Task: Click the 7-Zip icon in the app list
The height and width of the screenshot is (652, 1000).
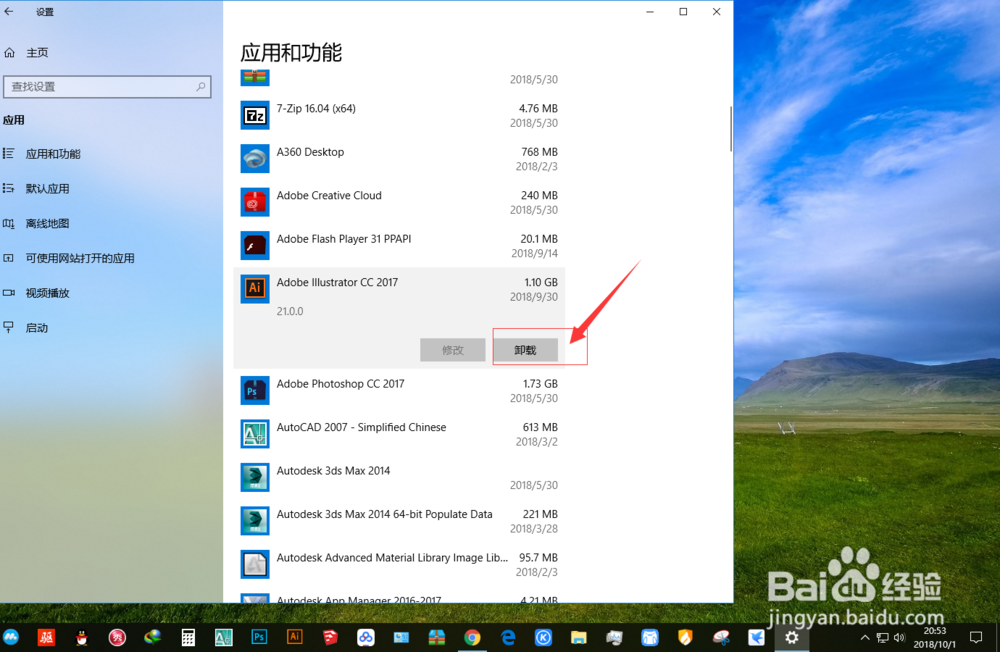Action: [254, 115]
